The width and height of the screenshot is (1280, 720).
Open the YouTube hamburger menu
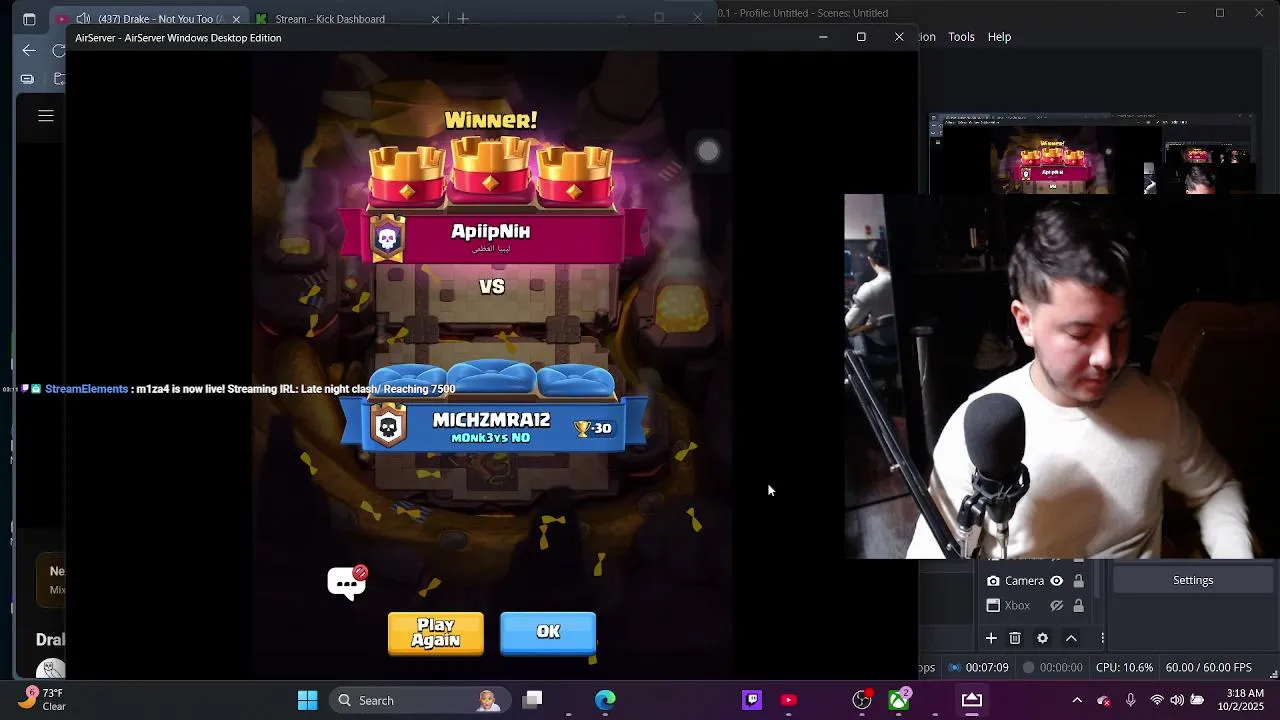46,116
